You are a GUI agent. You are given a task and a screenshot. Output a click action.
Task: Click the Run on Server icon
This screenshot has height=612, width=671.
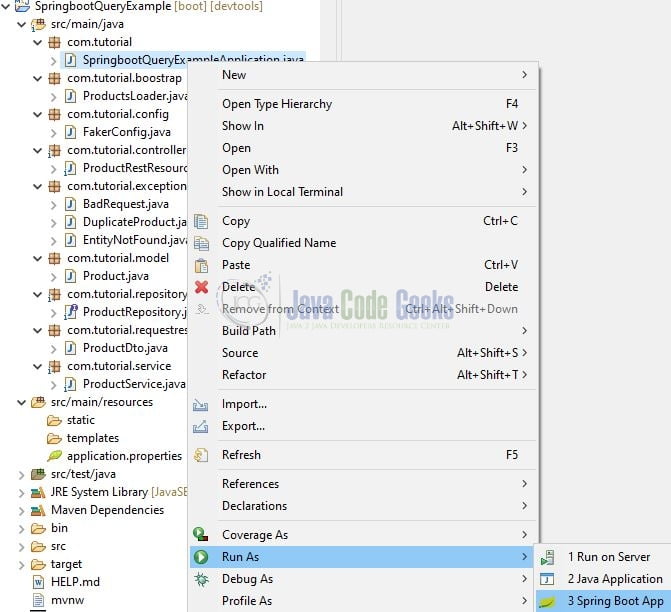[x=547, y=557]
